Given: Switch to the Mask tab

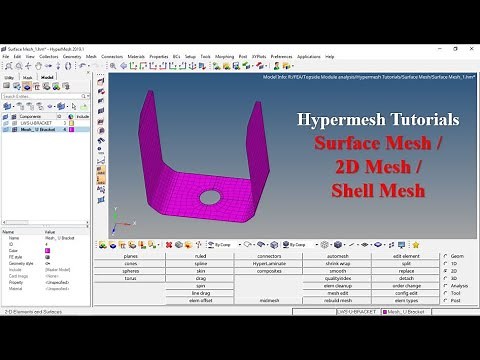Looking at the screenshot, I should (27, 77).
